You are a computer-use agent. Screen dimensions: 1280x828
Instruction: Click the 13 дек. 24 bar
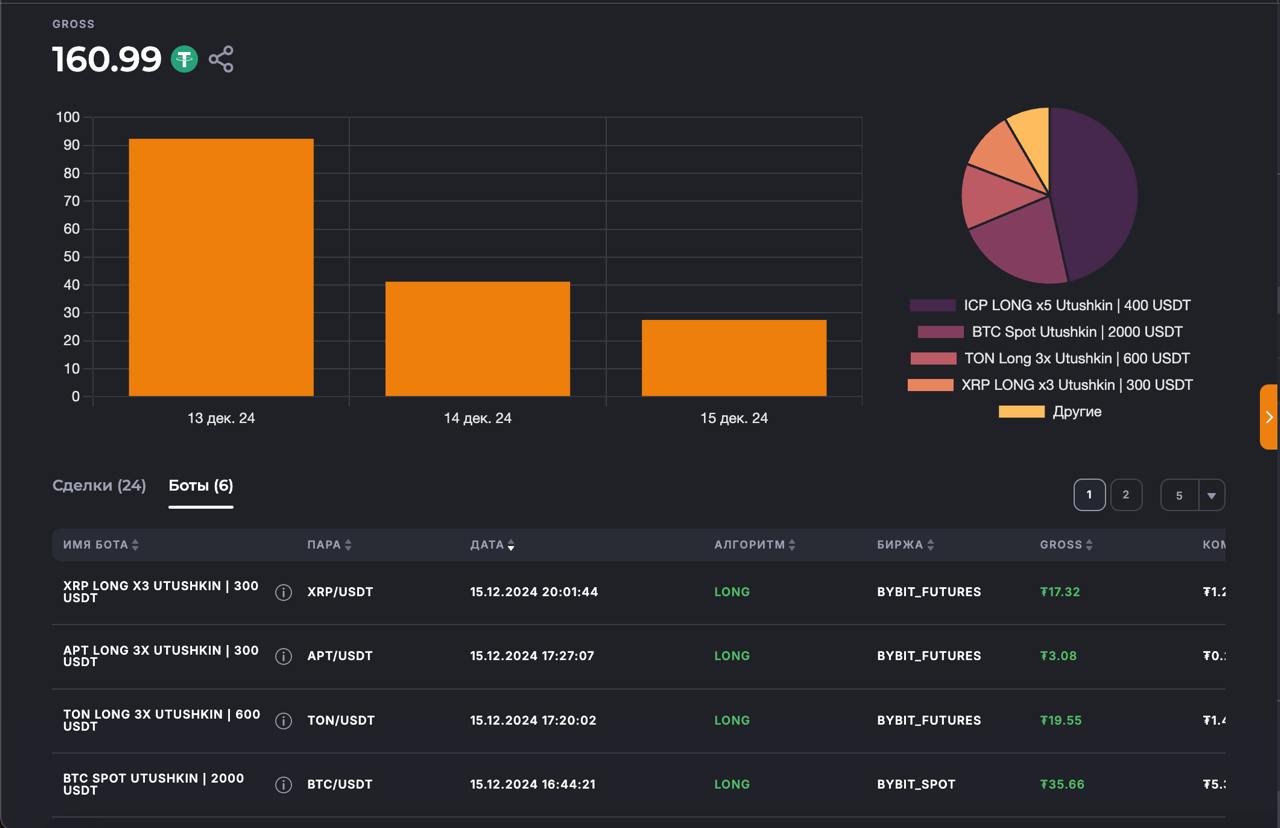click(221, 267)
